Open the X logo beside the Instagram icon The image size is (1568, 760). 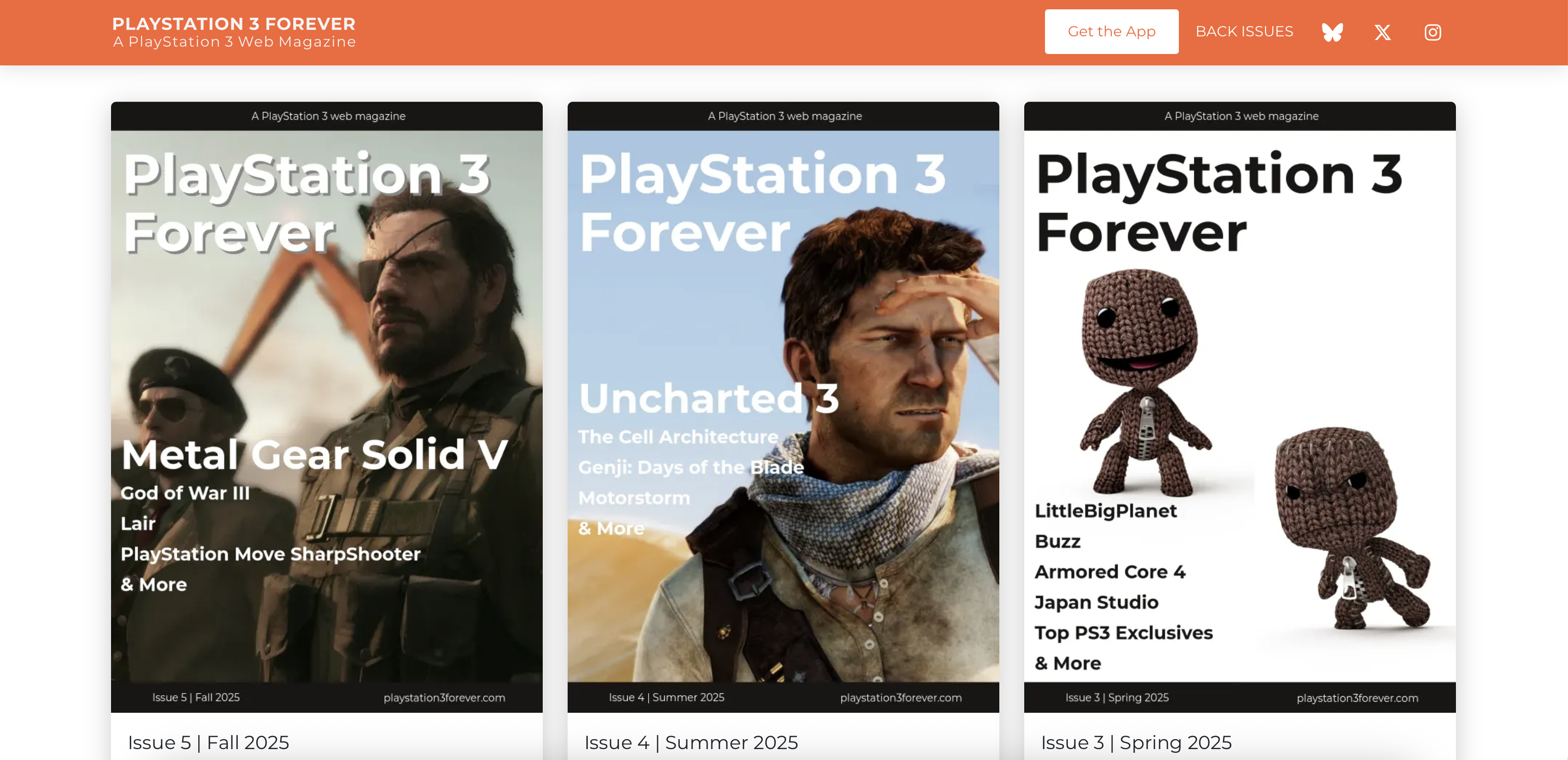pyautogui.click(x=1382, y=32)
